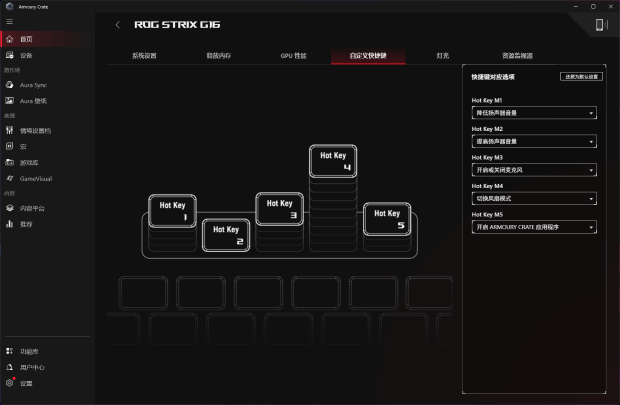
Task: Expand the Hot Key M3 microphone dropdown
Action: point(534,170)
